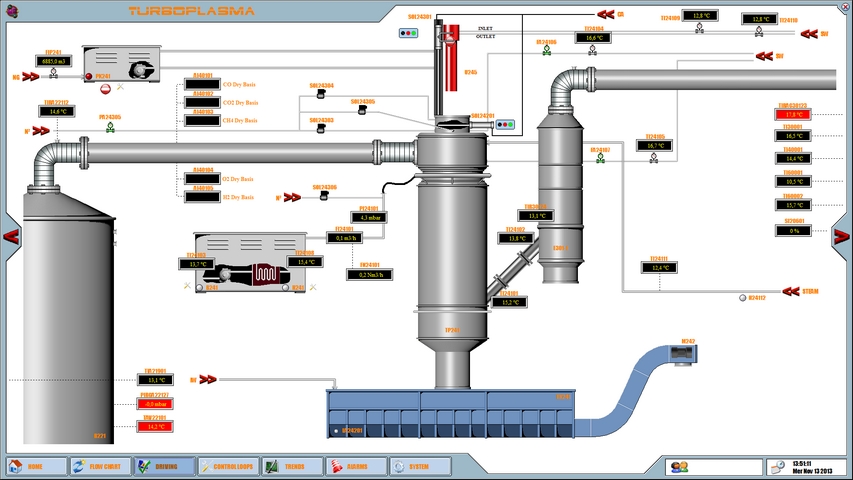Click the NG inlet red arrows
The width and height of the screenshot is (853, 480).
coord(31,77)
